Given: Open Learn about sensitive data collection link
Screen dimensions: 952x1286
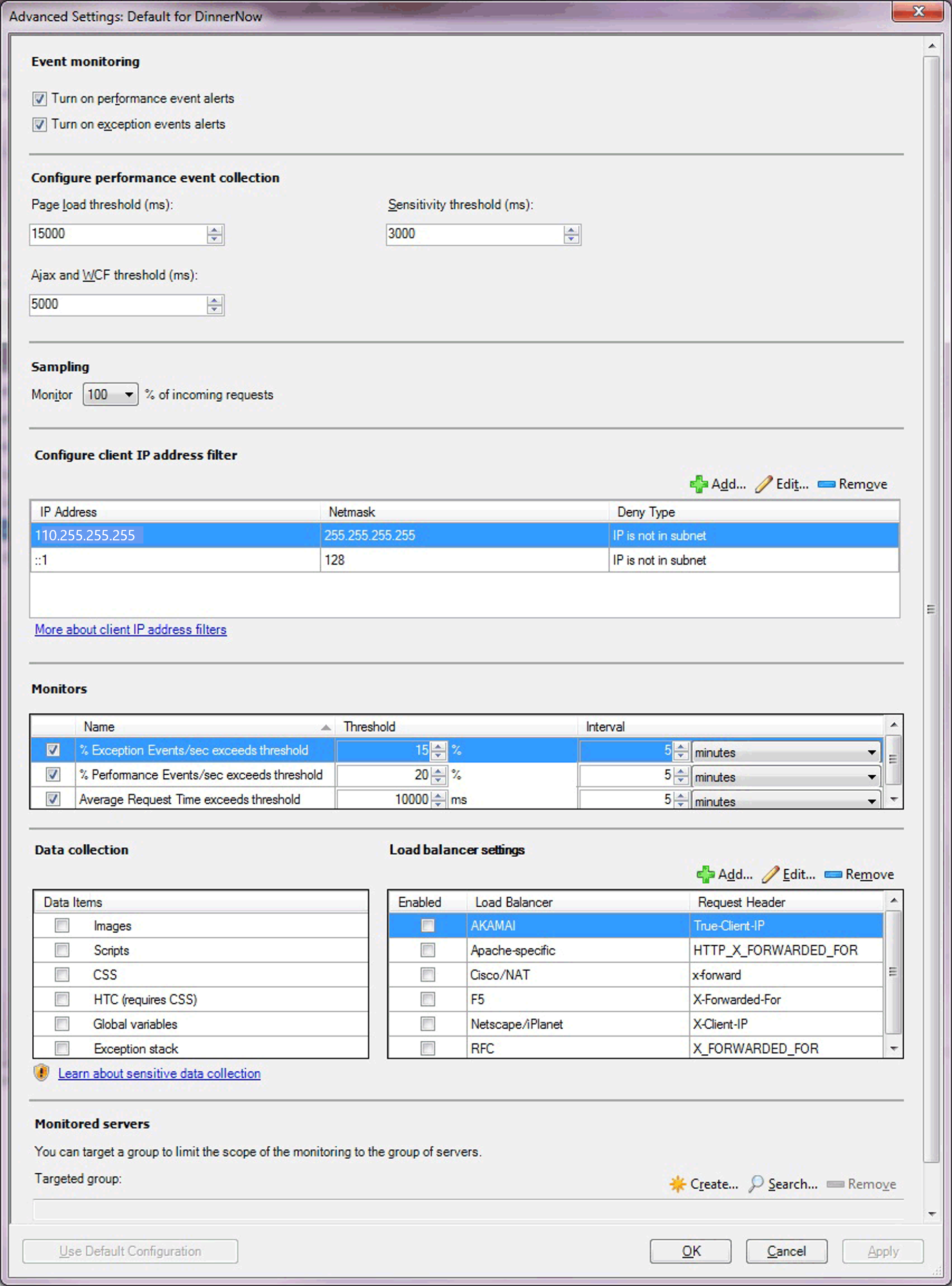Looking at the screenshot, I should tap(160, 1073).
